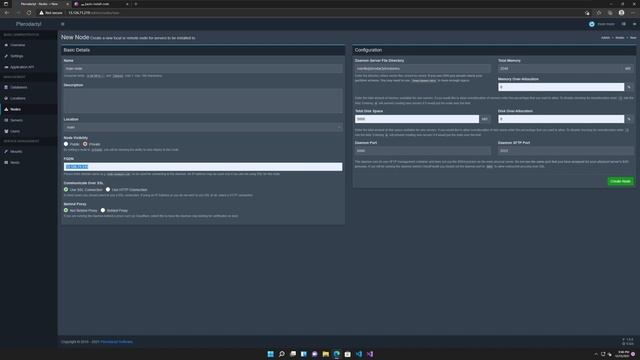Switch to the second browser tab

pyautogui.click(x=101, y=4)
